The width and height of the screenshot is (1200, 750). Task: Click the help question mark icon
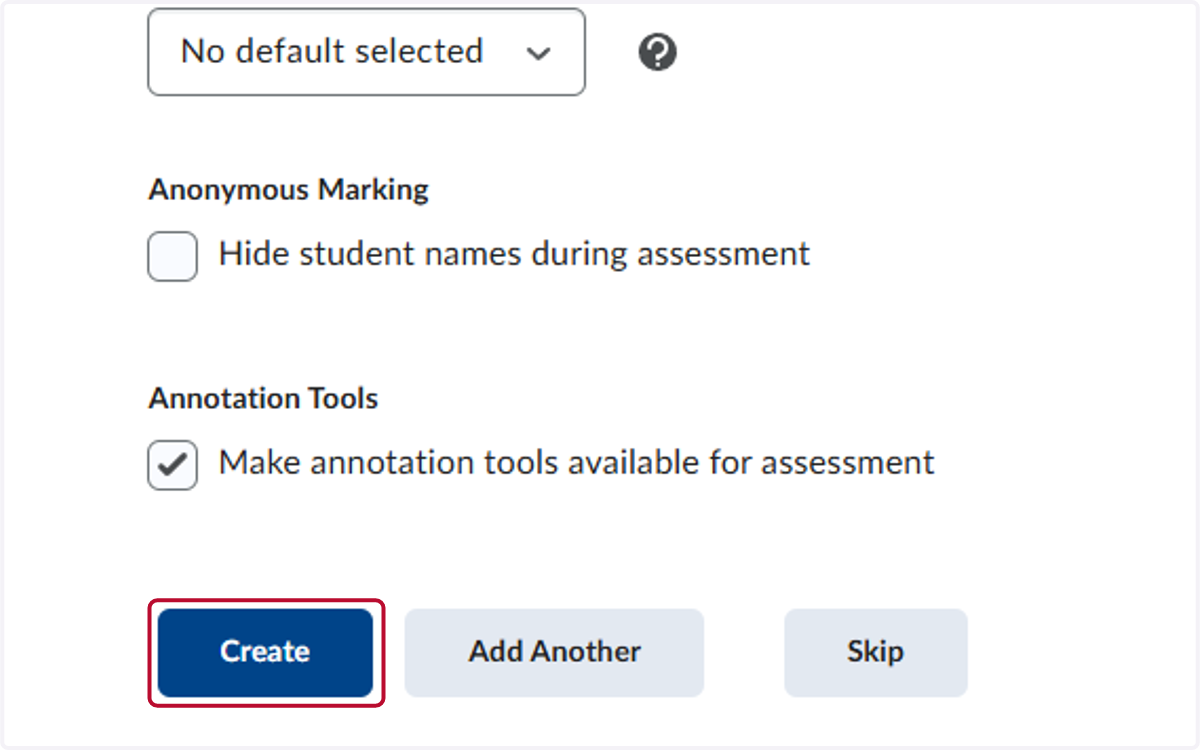click(657, 52)
